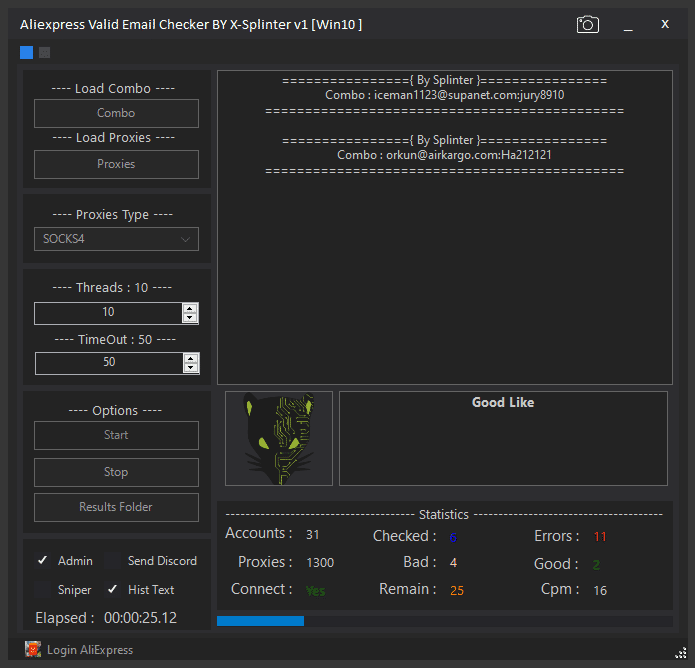The width and height of the screenshot is (695, 668).
Task: Toggle the Admin checkbox
Action: coord(42,561)
